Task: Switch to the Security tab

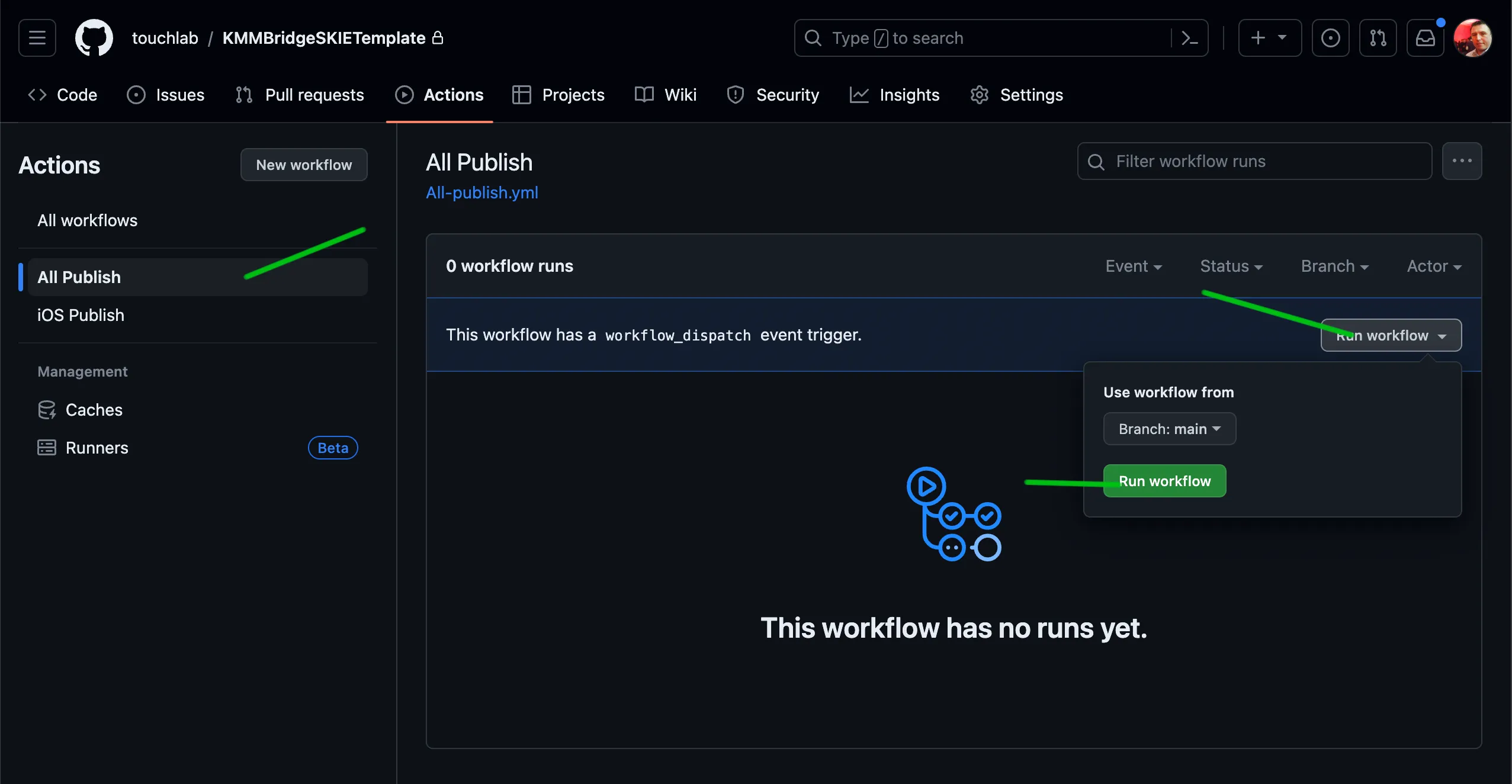Action: point(773,95)
